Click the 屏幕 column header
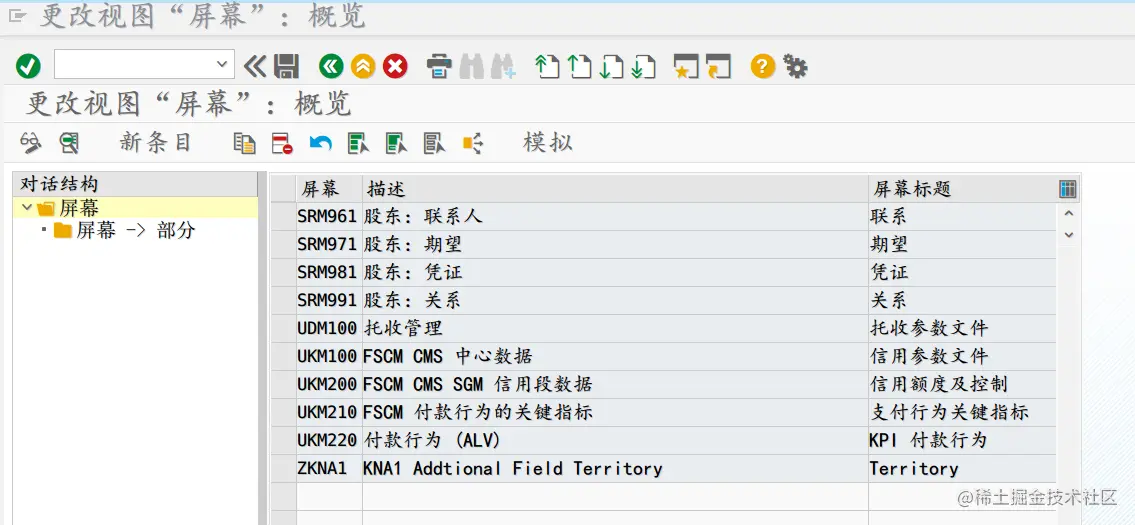Image resolution: width=1135 pixels, height=525 pixels. pyautogui.click(x=329, y=189)
